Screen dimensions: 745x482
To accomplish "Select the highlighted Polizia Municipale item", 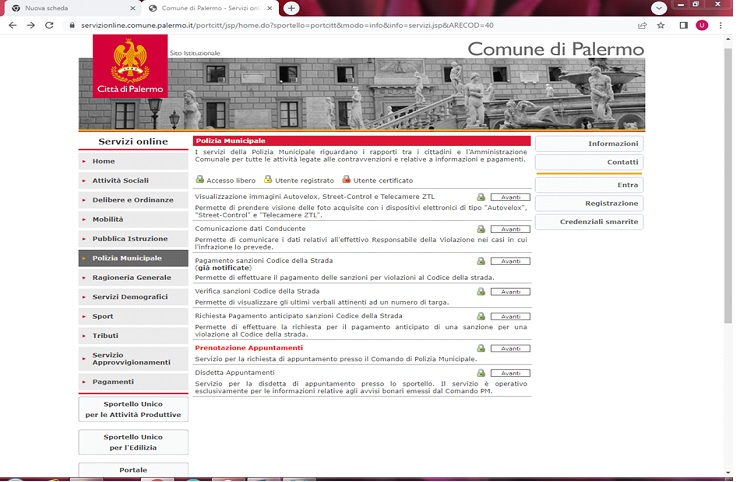I will point(133,258).
